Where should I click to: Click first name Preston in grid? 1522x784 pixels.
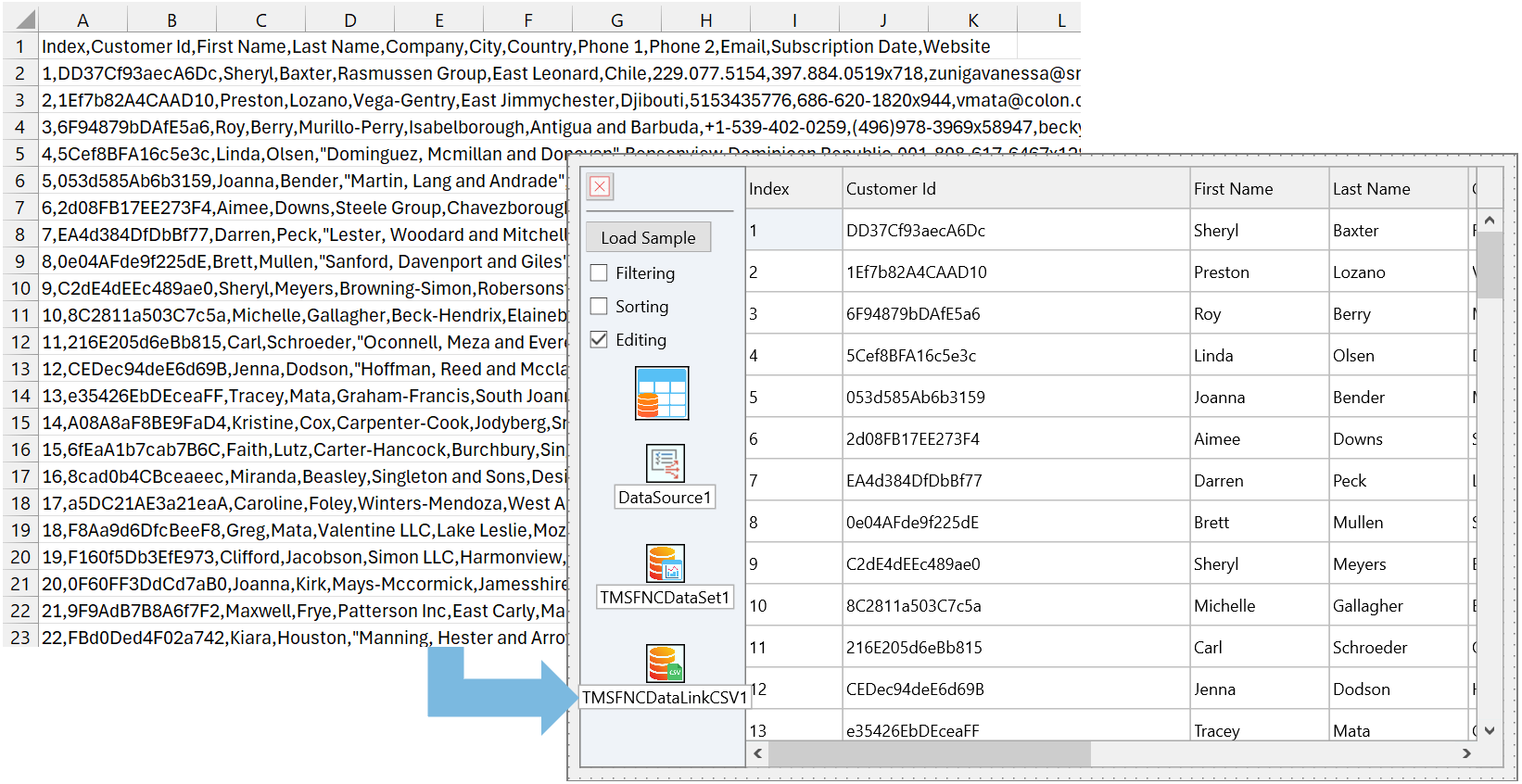(x=1259, y=272)
